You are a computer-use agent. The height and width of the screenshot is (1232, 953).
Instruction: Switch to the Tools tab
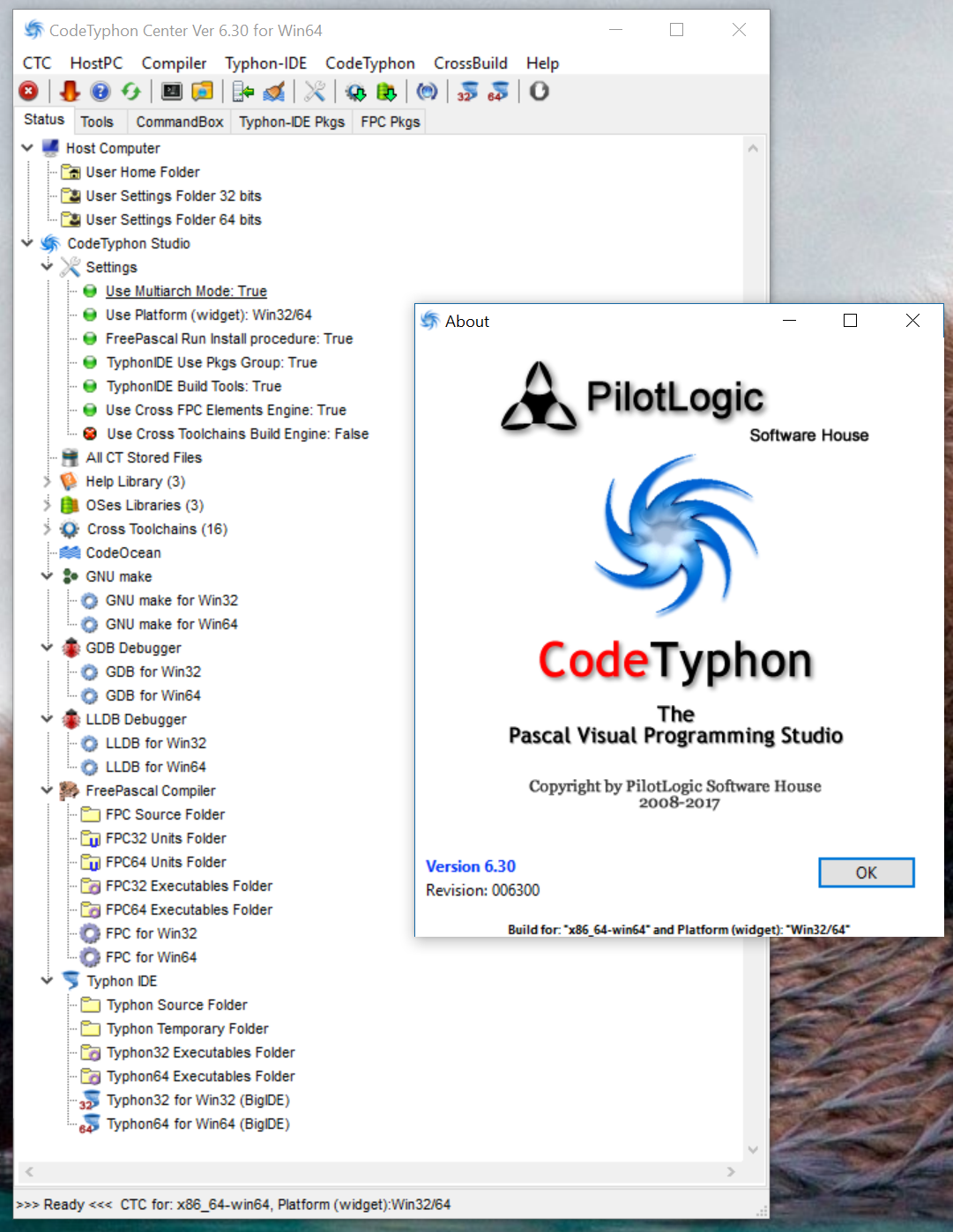(x=97, y=122)
